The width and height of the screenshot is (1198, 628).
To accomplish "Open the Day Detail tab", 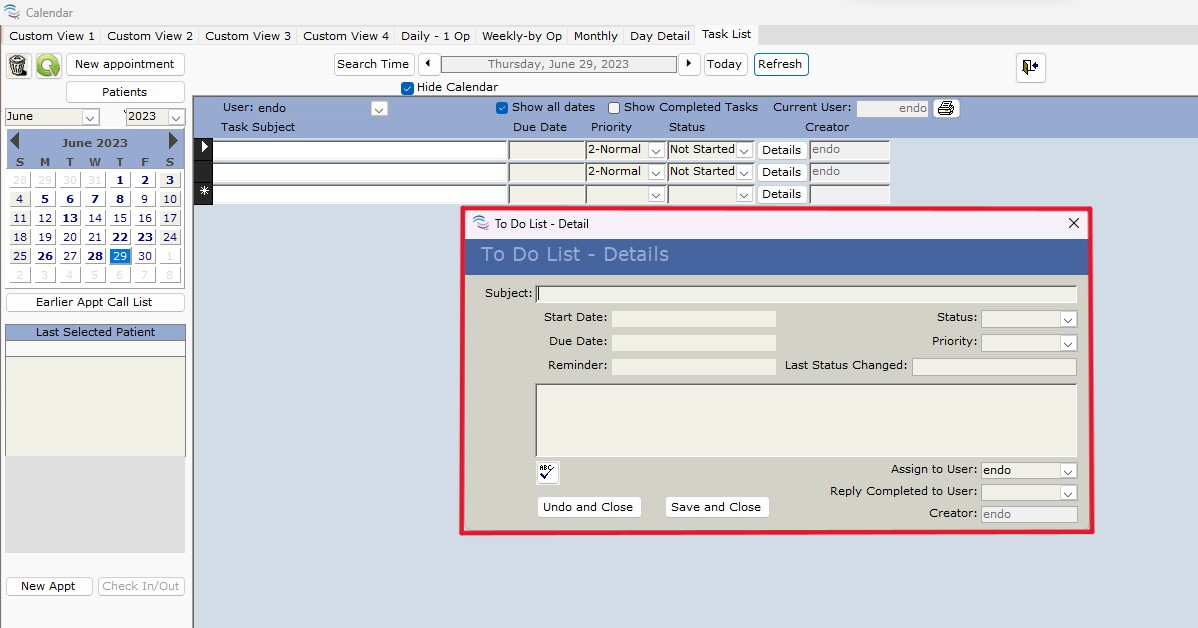I will point(659,36).
